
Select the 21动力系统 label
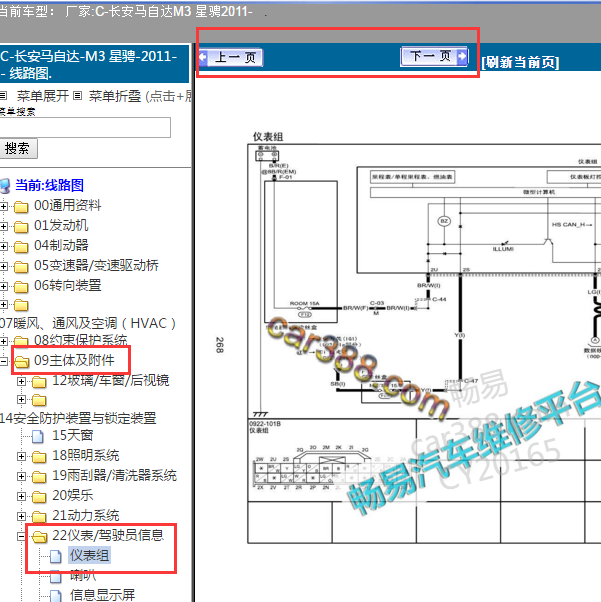[86, 515]
